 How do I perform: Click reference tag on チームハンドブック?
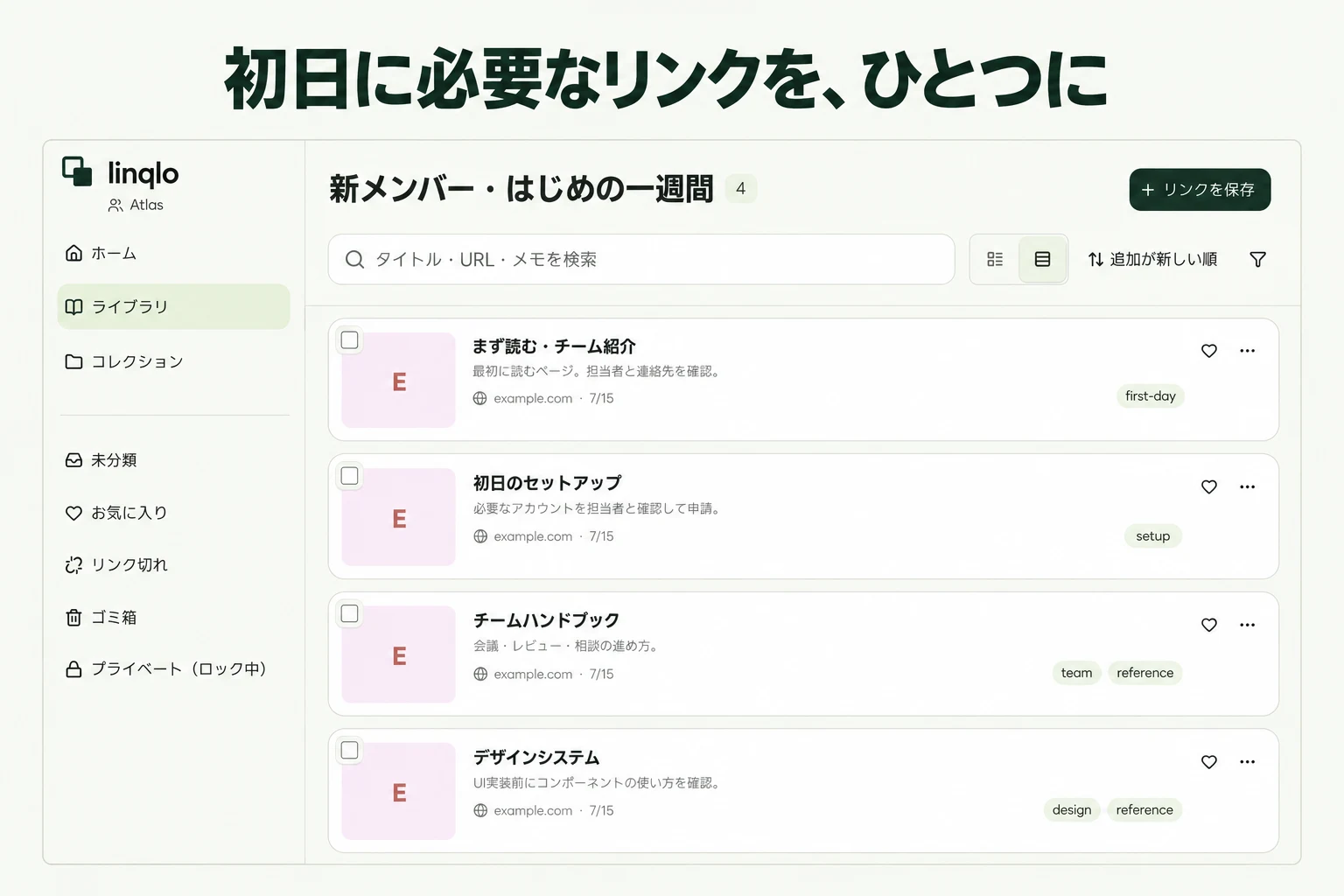[x=1145, y=673]
